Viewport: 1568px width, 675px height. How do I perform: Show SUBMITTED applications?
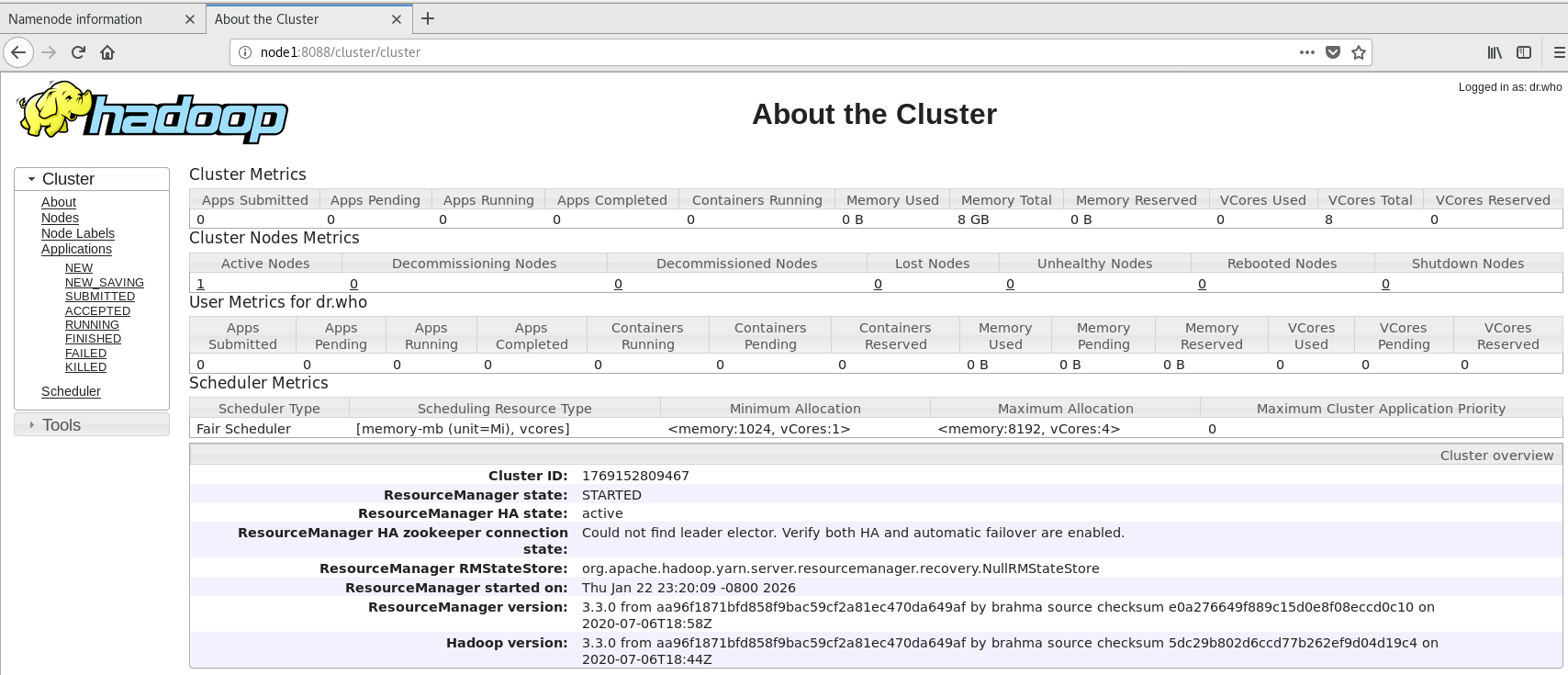point(100,297)
